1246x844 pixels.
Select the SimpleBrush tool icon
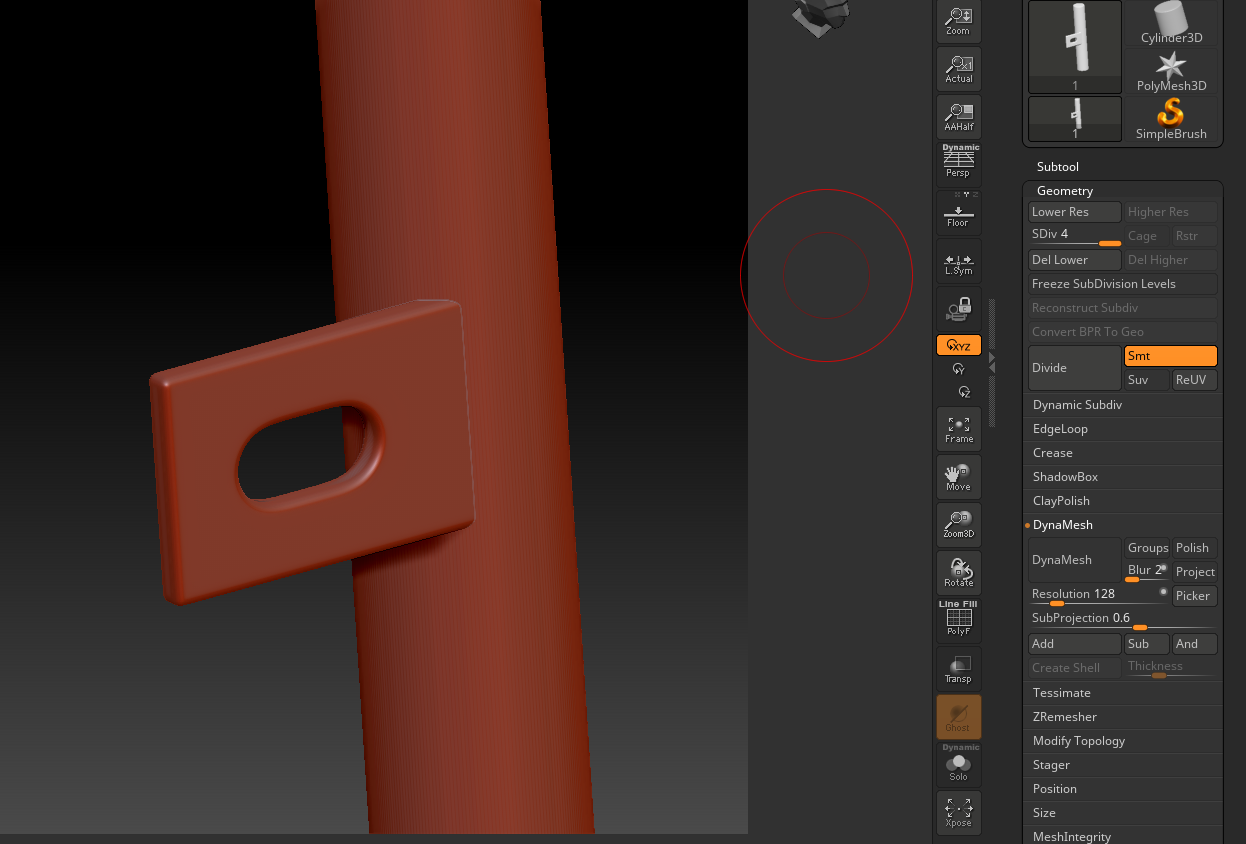point(1170,116)
